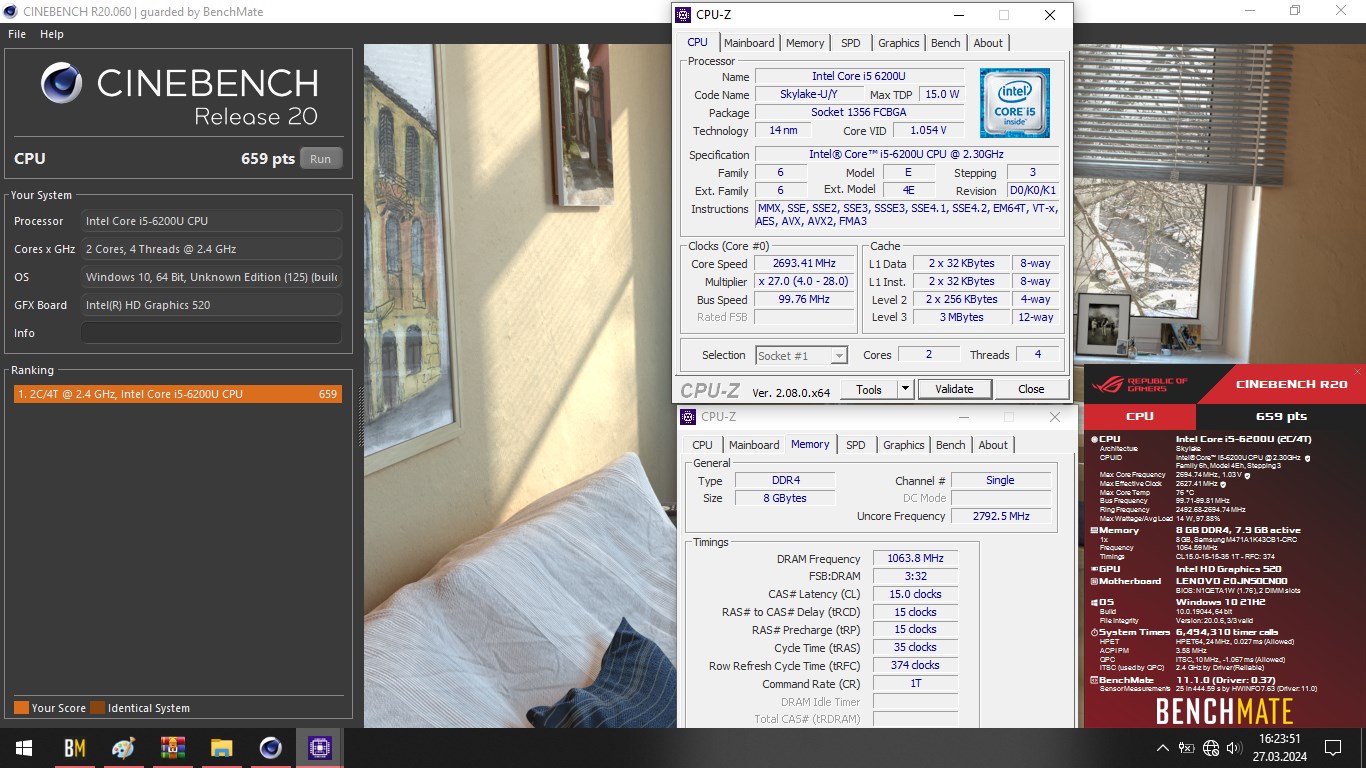Image resolution: width=1366 pixels, height=768 pixels.
Task: Click the CPU-Z icon in the upper window title bar
Action: (x=683, y=15)
